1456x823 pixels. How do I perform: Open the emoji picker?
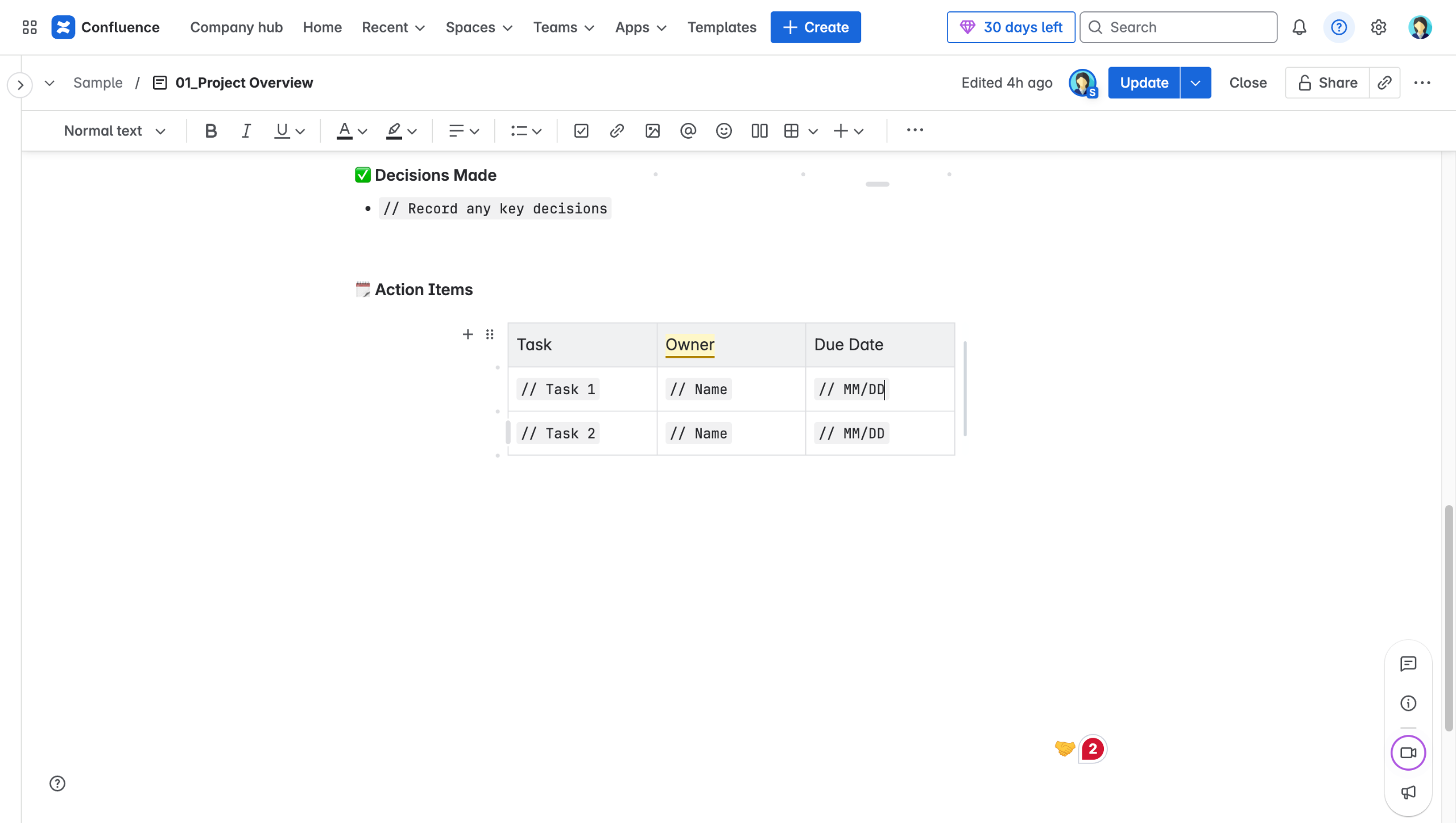pos(723,131)
